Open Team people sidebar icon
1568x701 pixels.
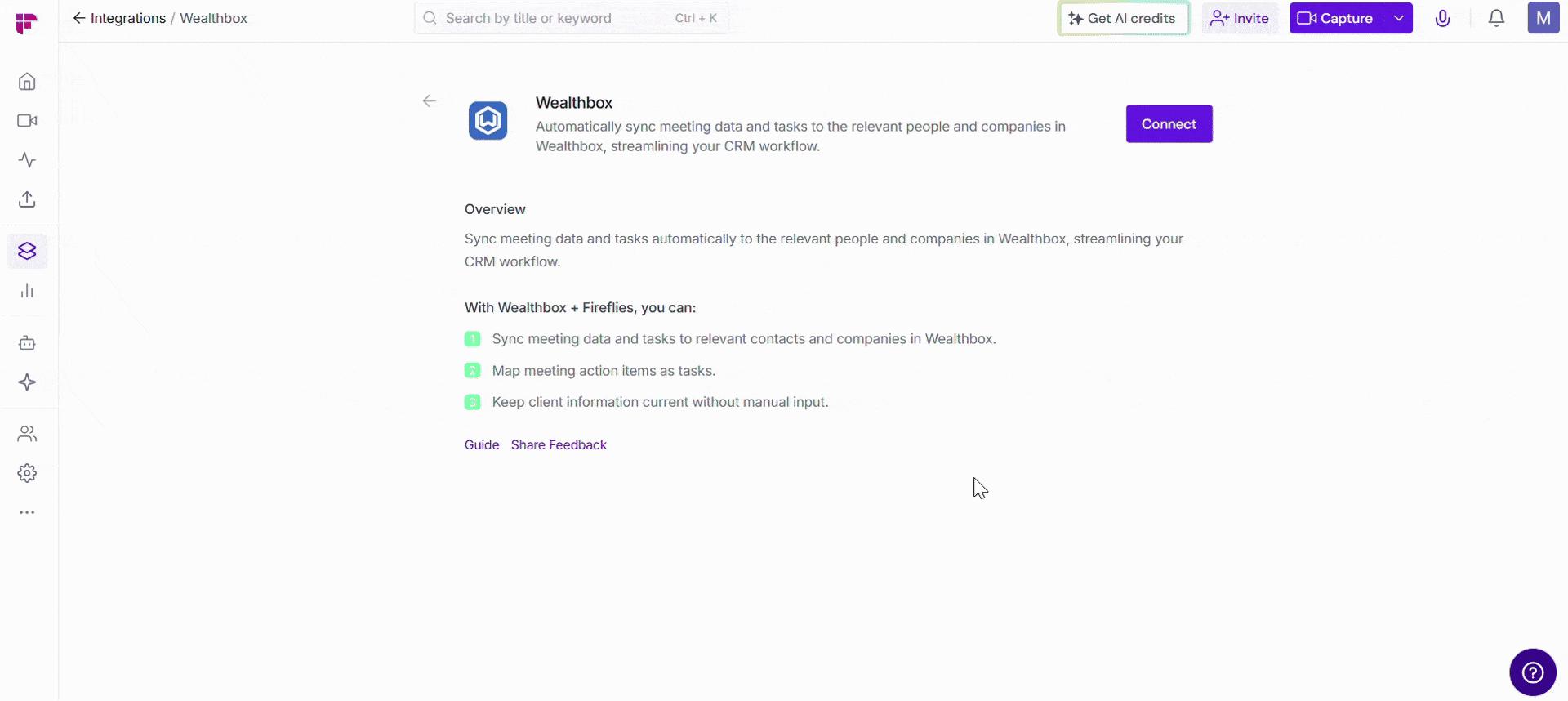pyautogui.click(x=27, y=434)
